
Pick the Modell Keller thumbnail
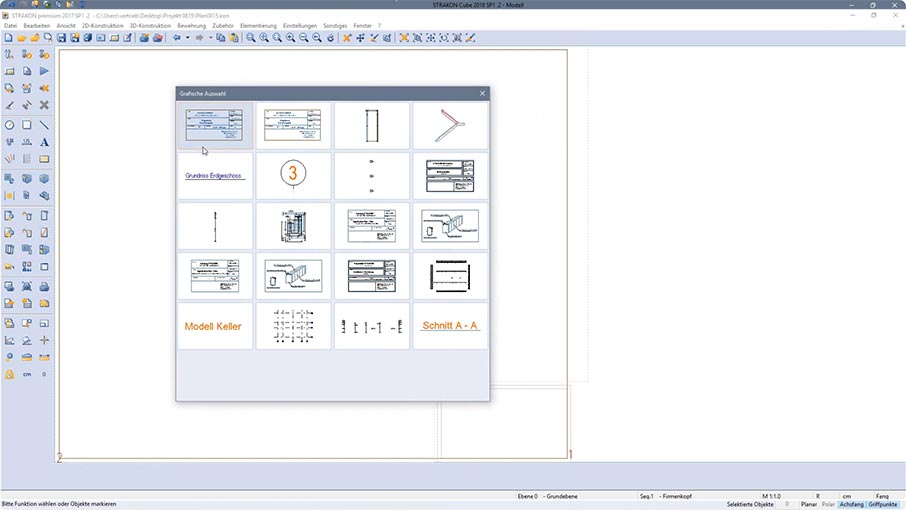point(215,326)
